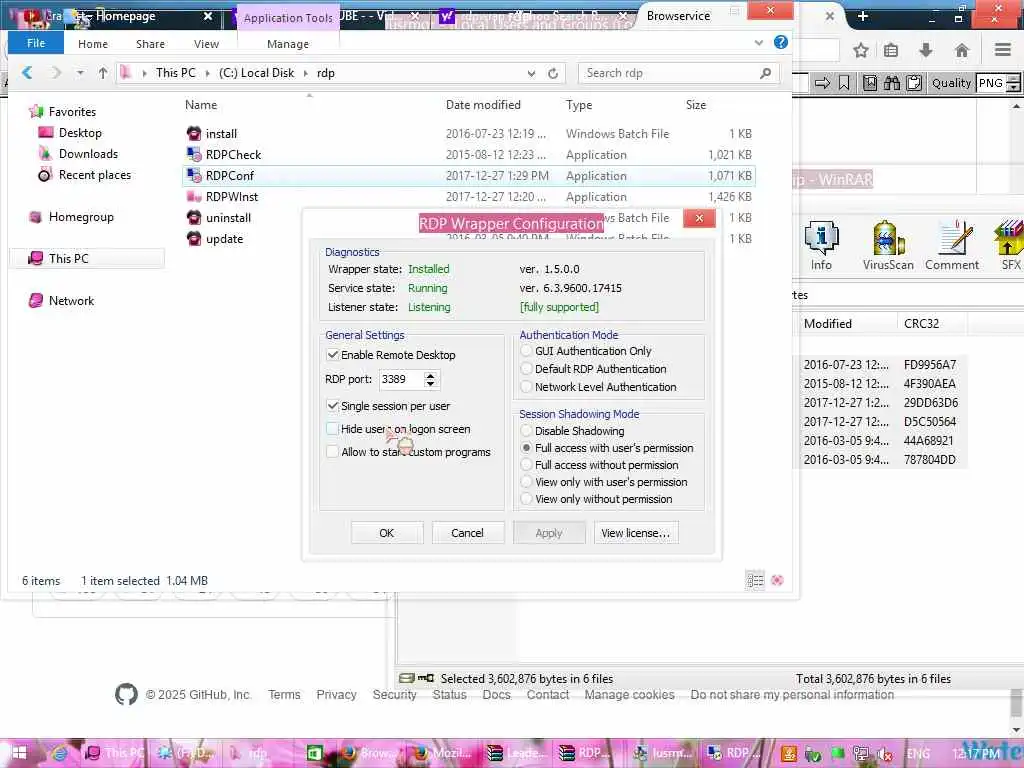Open recent locations dropdown arrow
1024x768 pixels.
80,72
